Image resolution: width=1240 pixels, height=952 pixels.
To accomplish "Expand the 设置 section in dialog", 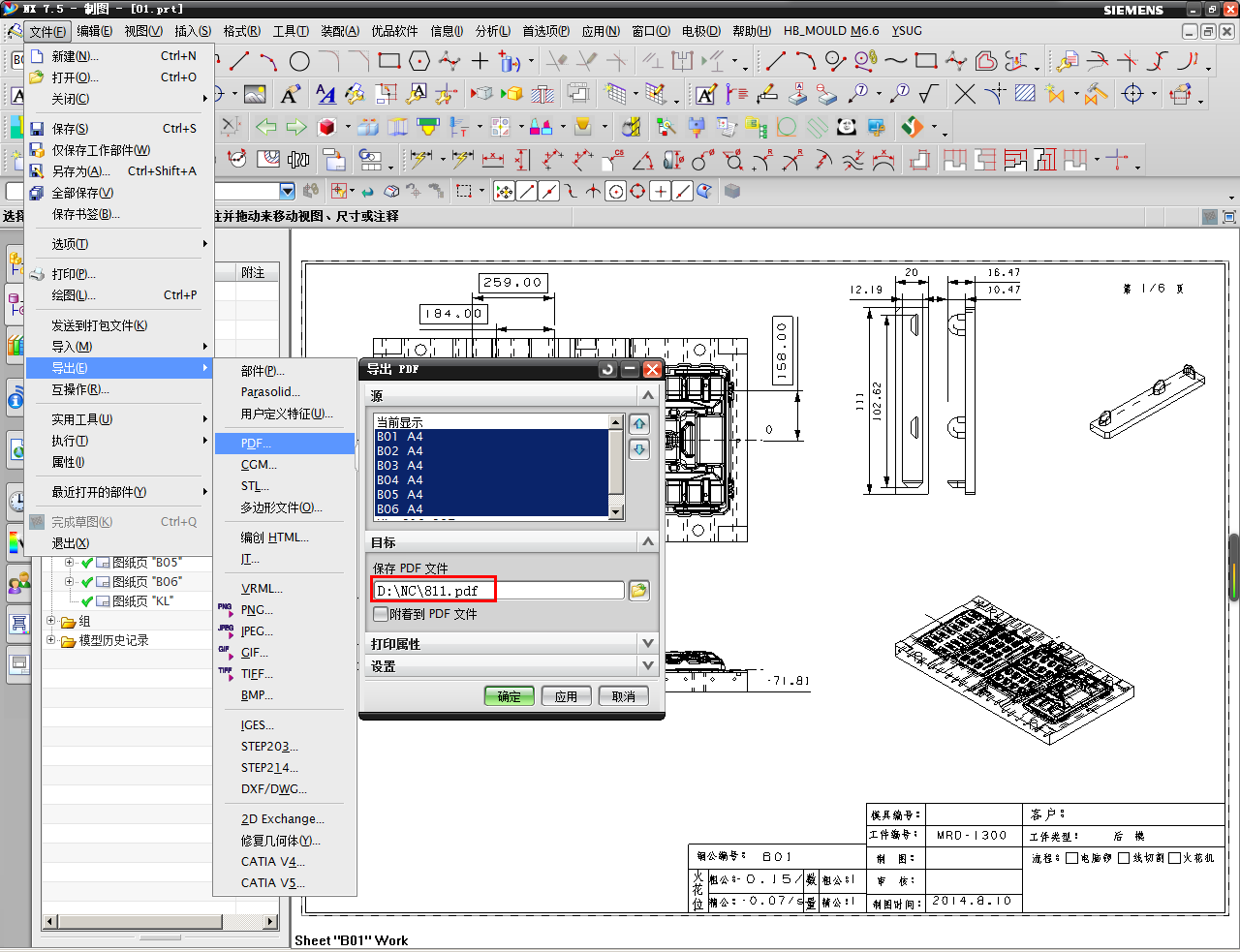I will click(647, 666).
